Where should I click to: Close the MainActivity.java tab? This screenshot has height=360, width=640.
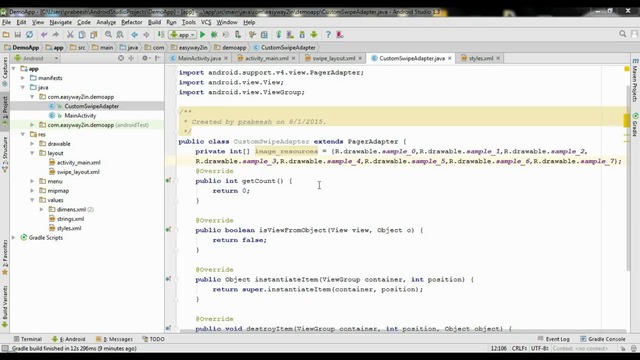point(226,58)
